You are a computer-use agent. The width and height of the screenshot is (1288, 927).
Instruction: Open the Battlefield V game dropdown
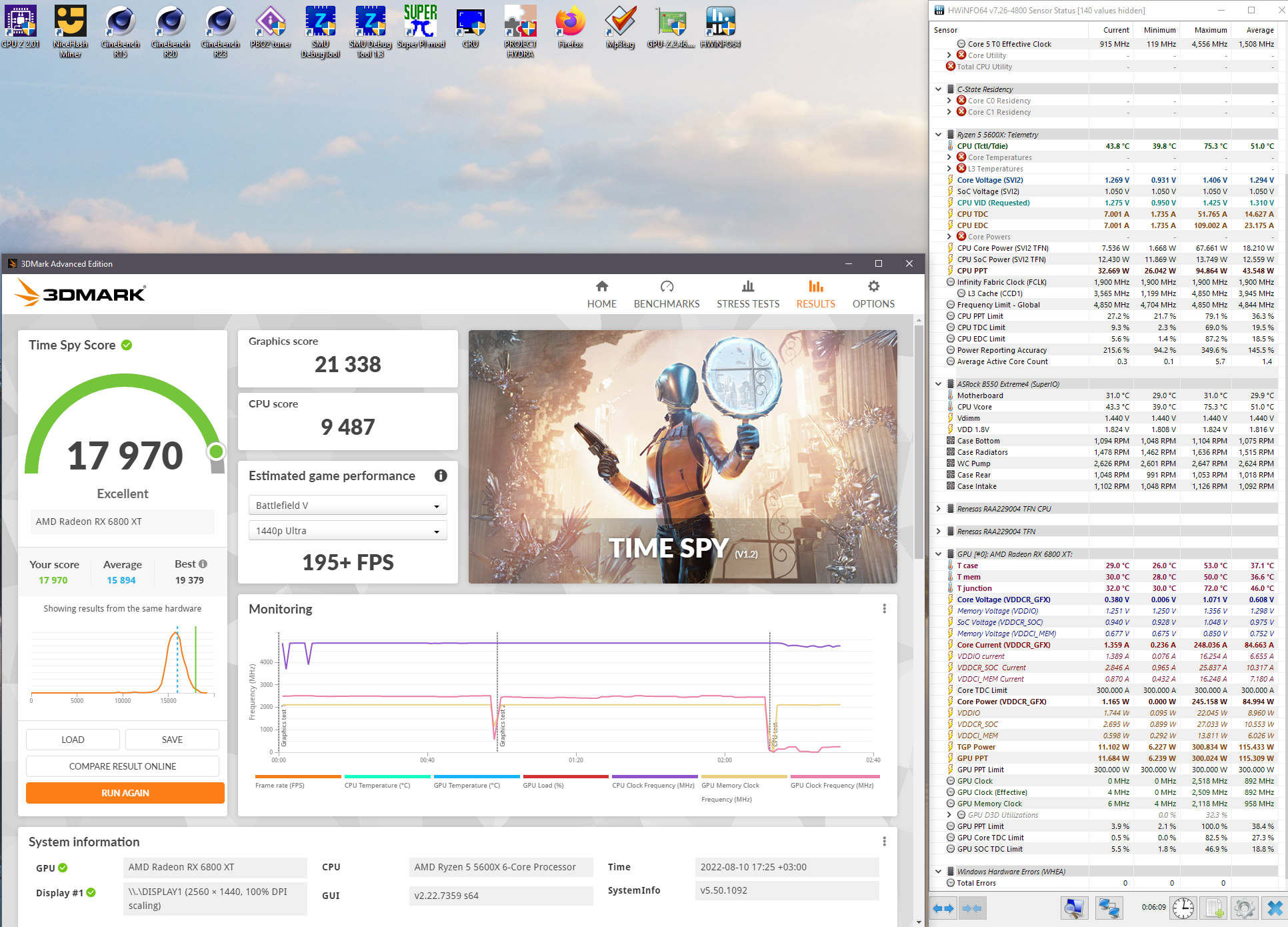pyautogui.click(x=347, y=506)
